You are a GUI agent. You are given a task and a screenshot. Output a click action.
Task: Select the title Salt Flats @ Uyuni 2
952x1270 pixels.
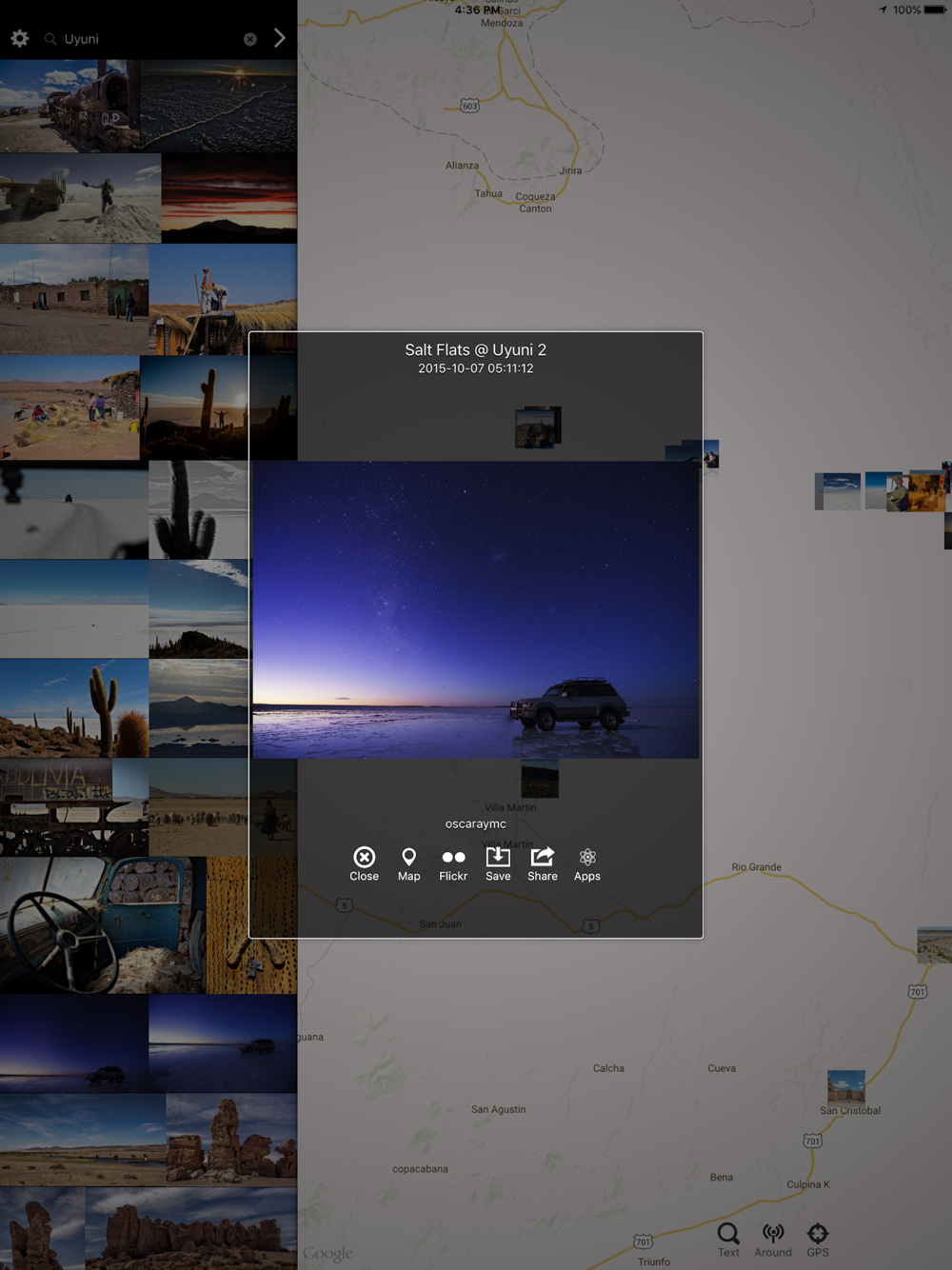point(476,349)
